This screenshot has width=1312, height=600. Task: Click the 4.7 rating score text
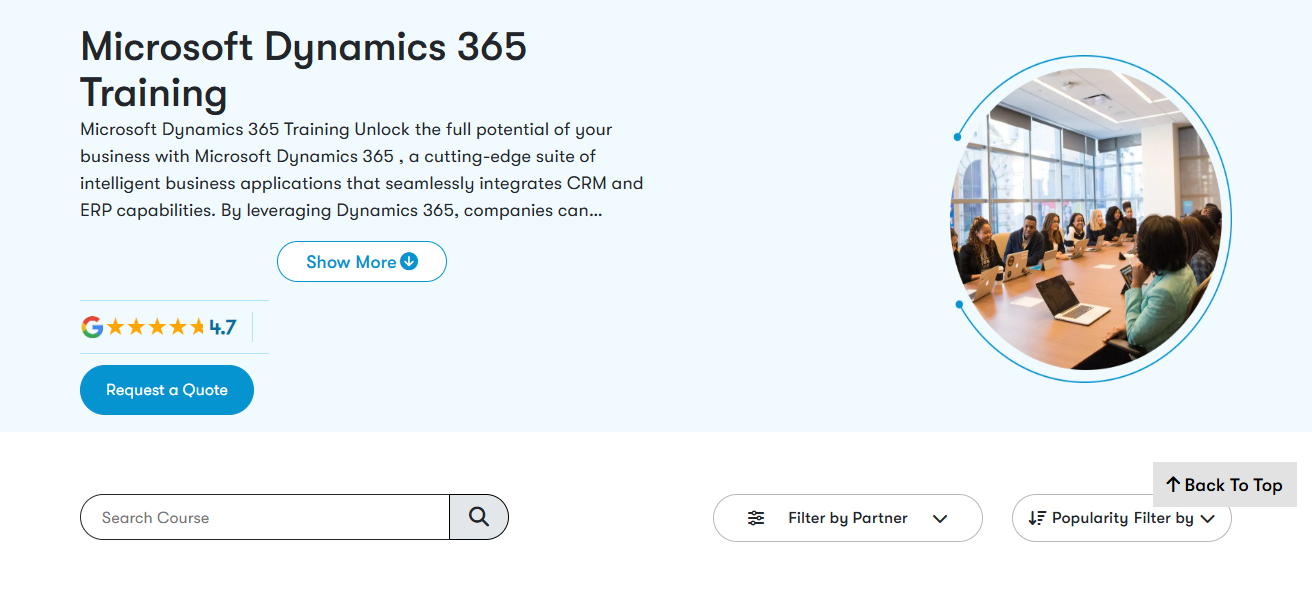click(x=222, y=326)
